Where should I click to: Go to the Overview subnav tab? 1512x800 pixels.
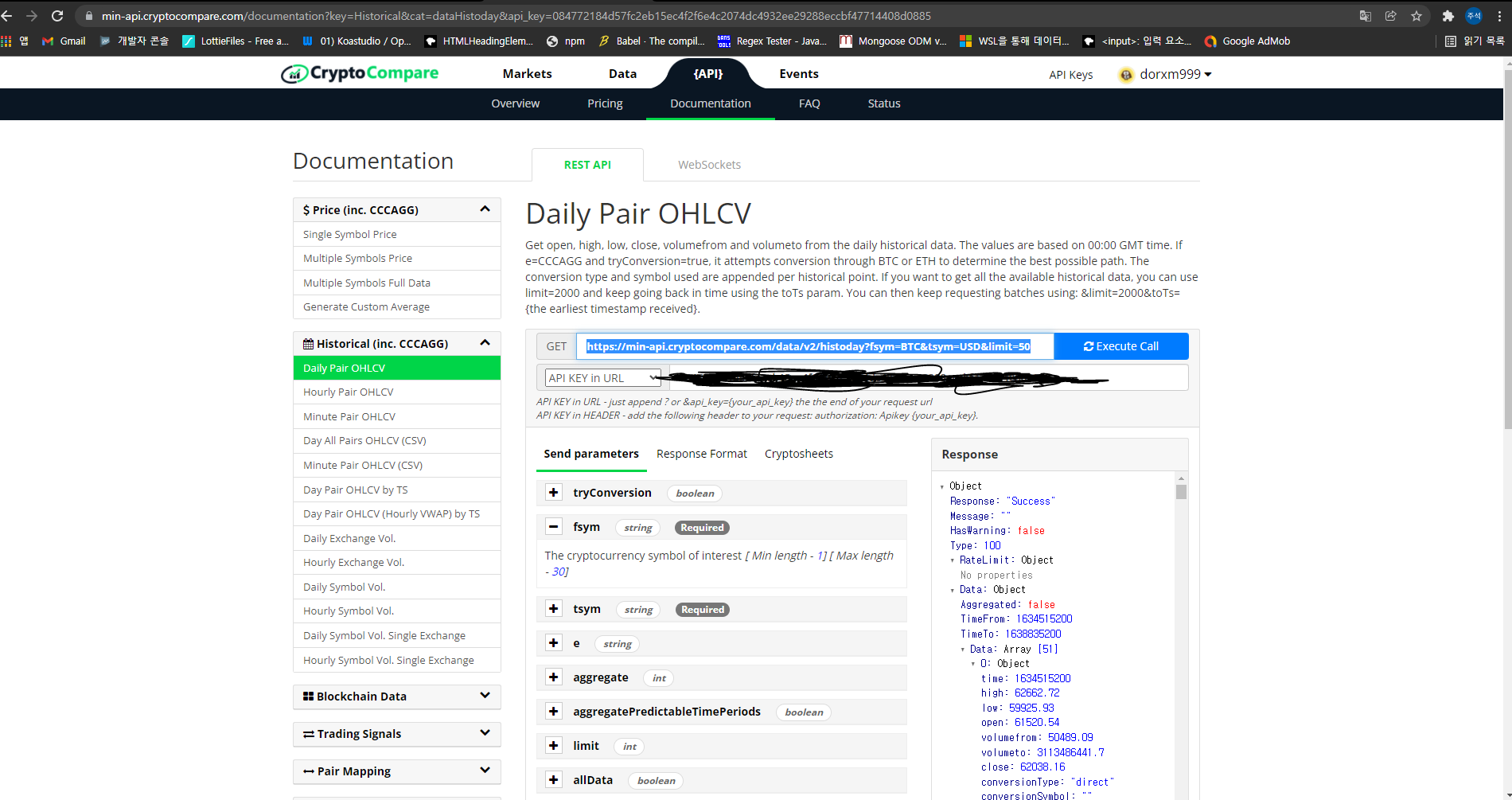[515, 103]
